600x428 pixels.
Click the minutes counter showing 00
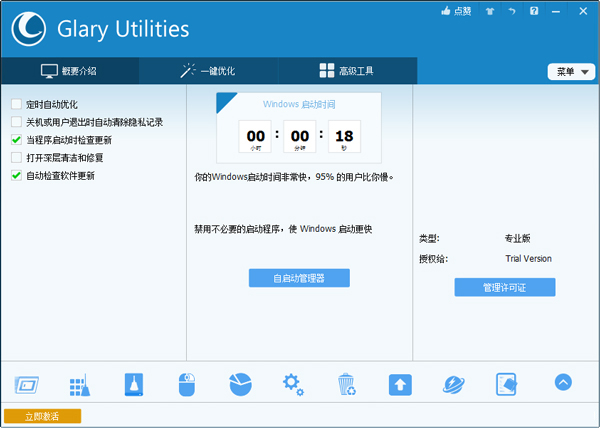click(300, 137)
